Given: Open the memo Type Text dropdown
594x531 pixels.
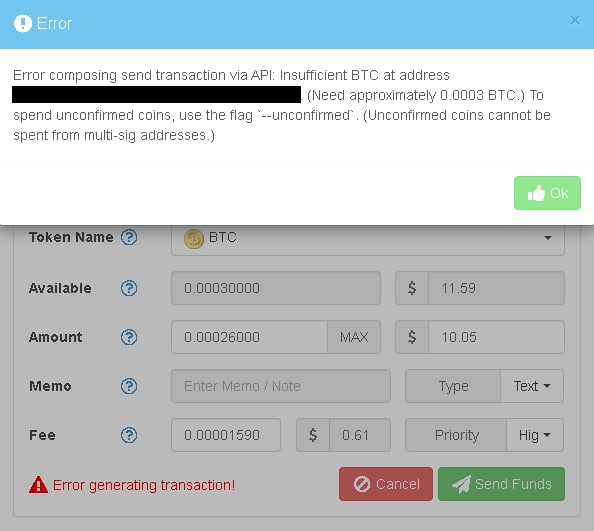Looking at the screenshot, I should coord(532,386).
